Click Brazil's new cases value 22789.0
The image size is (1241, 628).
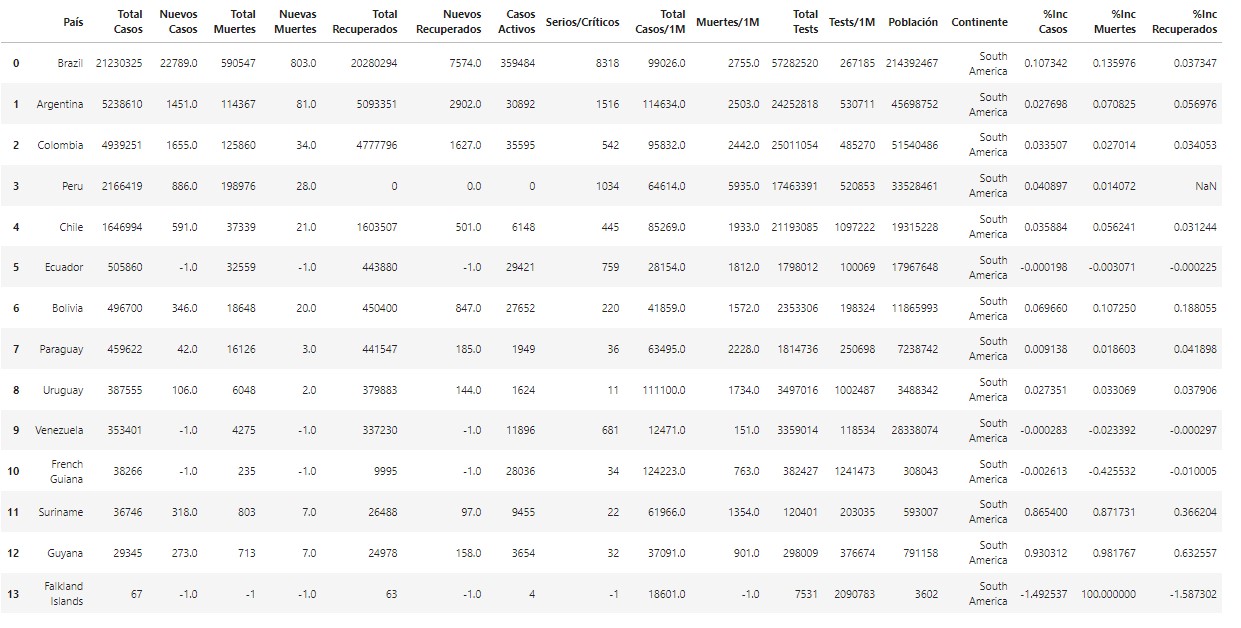pos(178,63)
